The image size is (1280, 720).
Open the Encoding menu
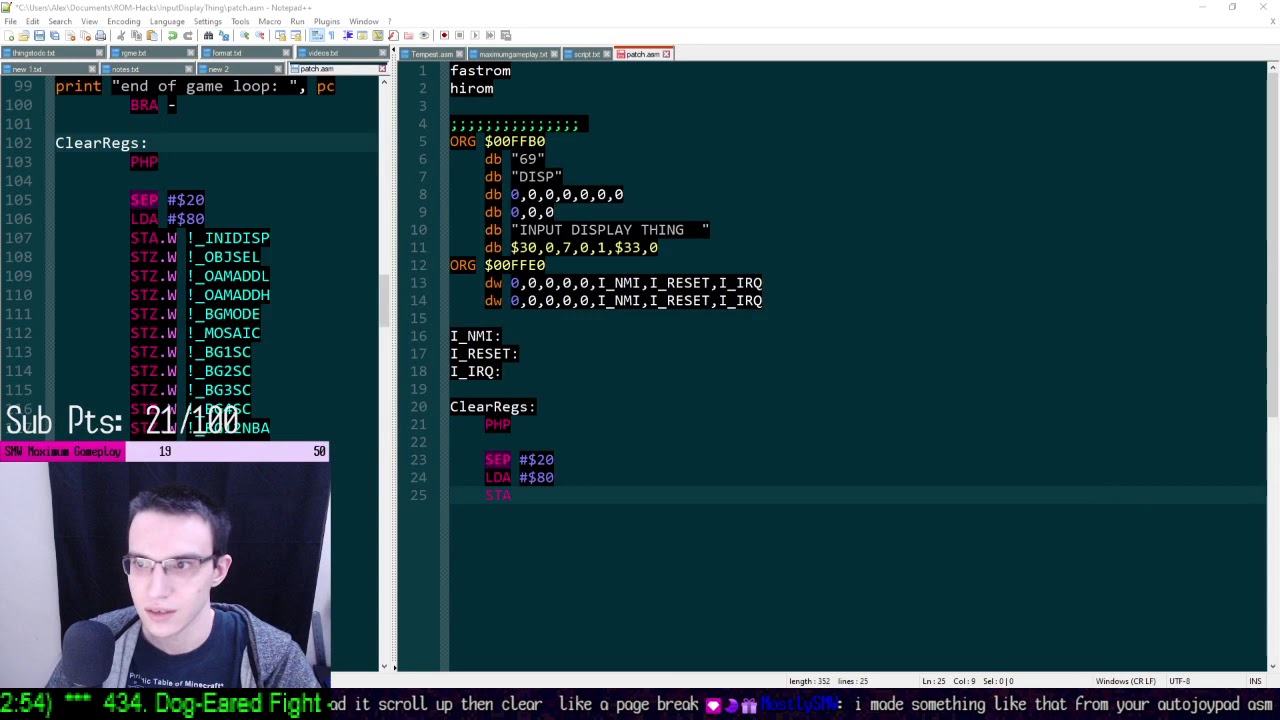pos(123,21)
